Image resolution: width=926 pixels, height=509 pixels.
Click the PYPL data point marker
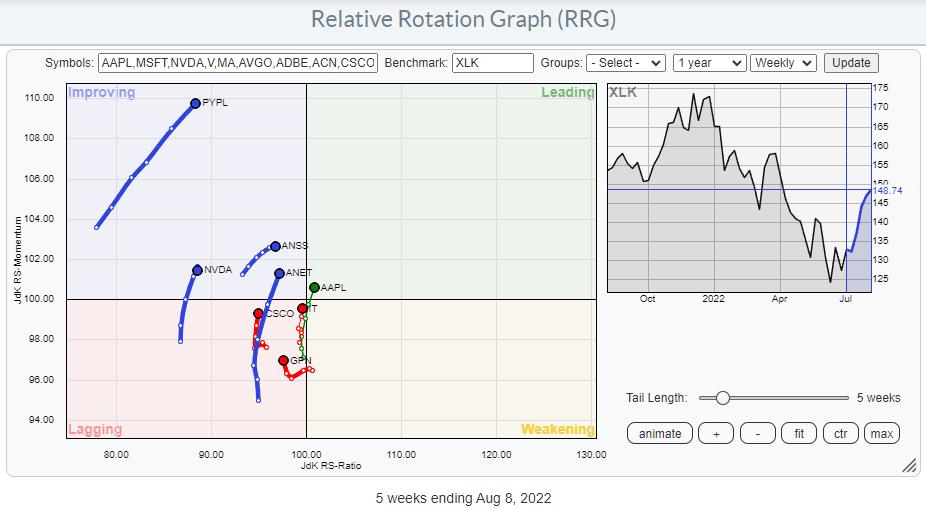click(195, 103)
